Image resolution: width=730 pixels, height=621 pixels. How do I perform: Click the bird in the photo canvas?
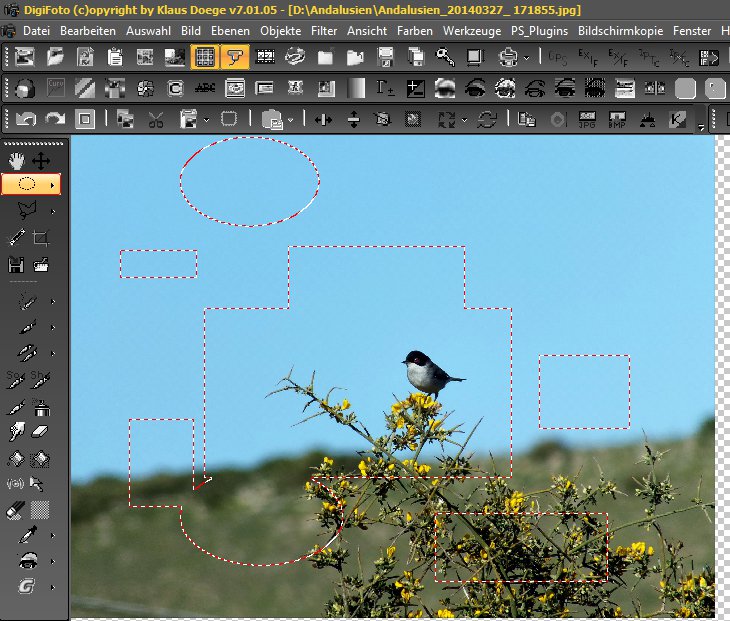(429, 372)
